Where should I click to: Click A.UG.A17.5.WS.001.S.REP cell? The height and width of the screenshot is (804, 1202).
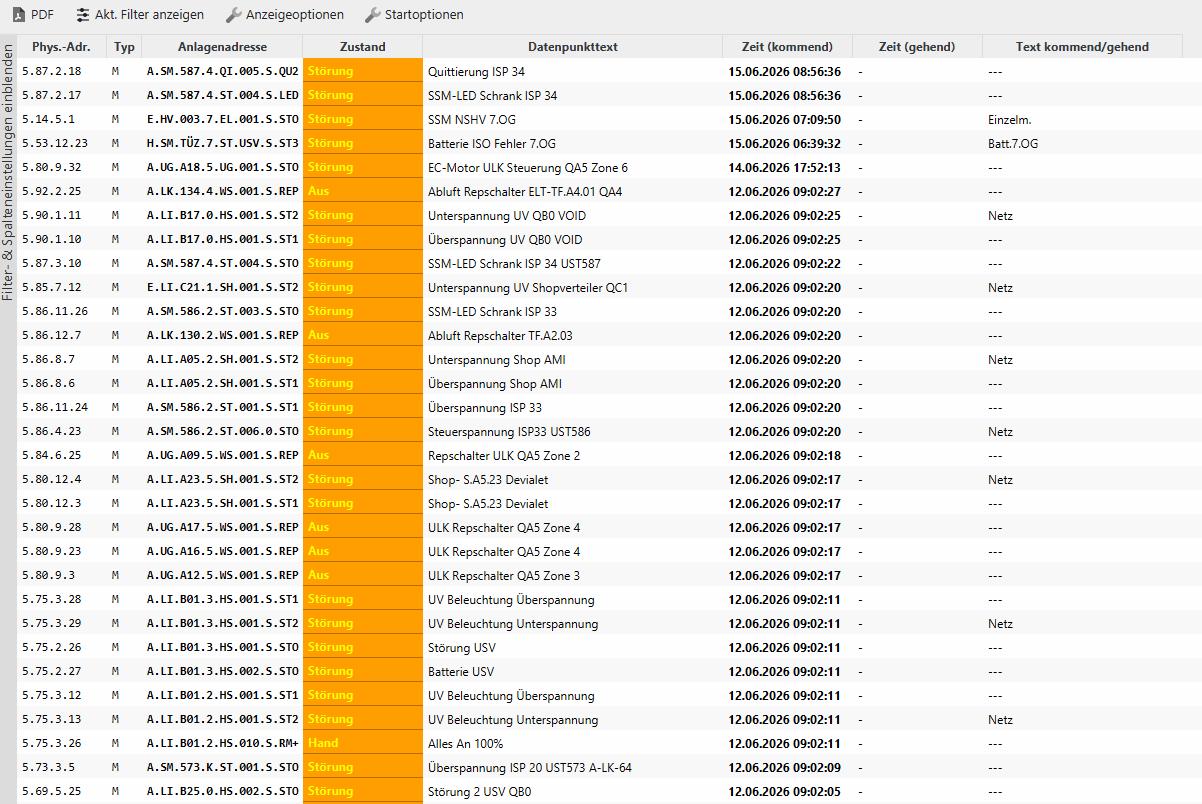point(222,527)
